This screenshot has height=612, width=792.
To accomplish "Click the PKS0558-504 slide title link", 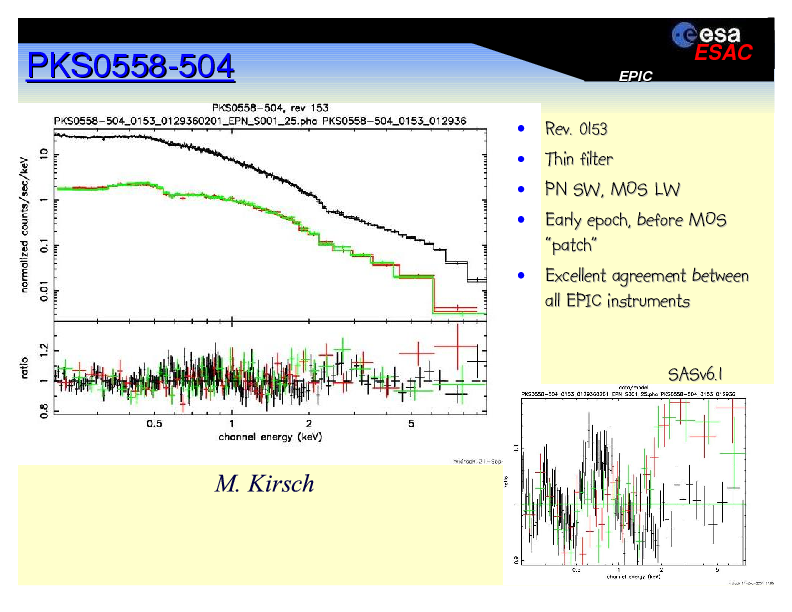I will tap(131, 67).
